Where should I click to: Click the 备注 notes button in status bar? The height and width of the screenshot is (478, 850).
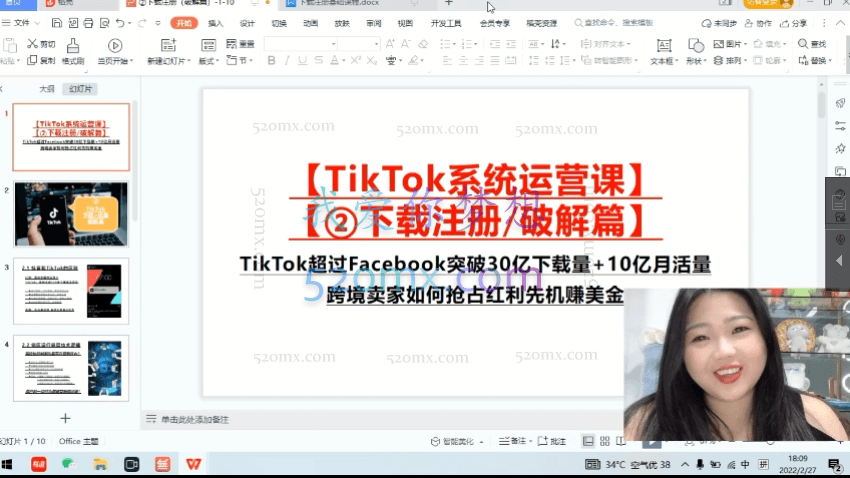coord(514,441)
